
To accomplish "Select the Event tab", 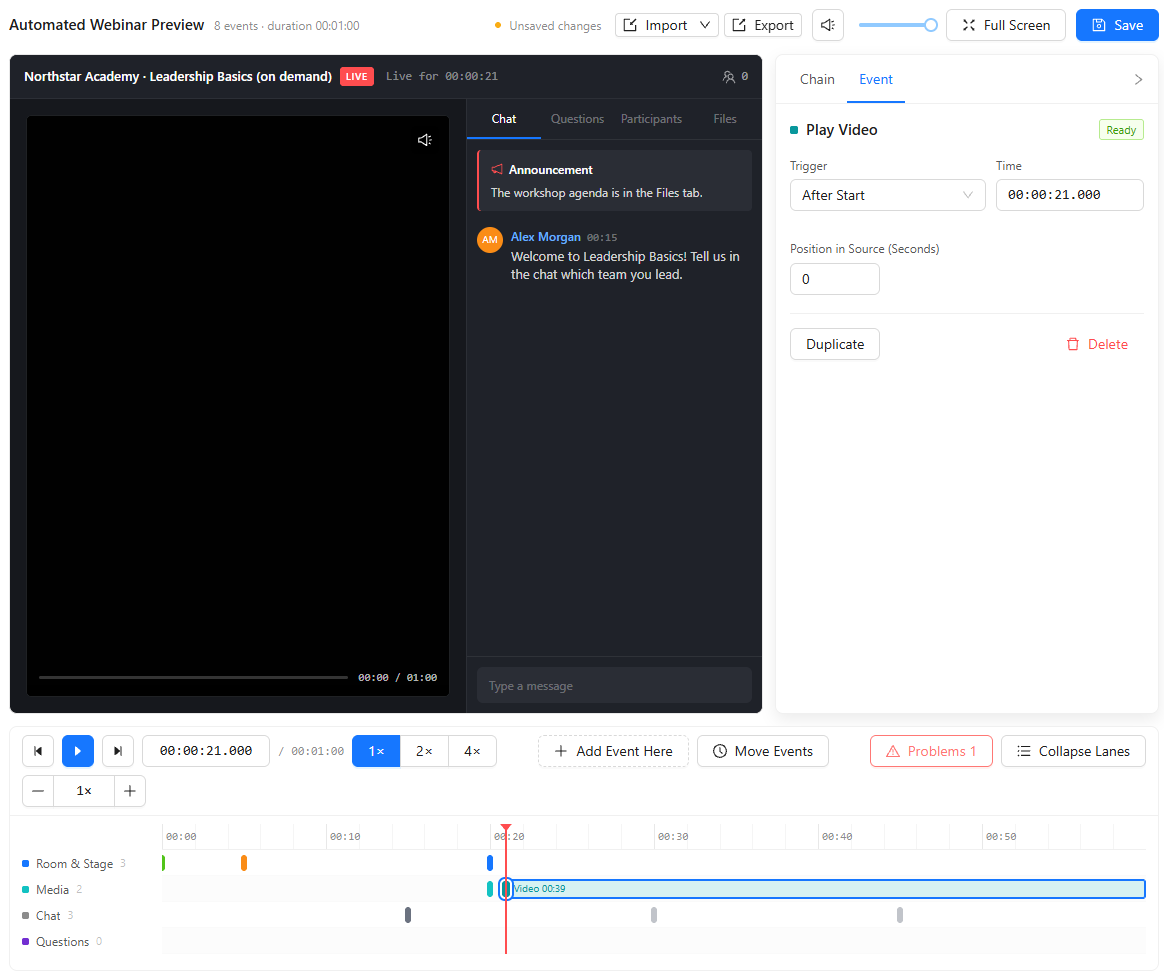I will 876,79.
